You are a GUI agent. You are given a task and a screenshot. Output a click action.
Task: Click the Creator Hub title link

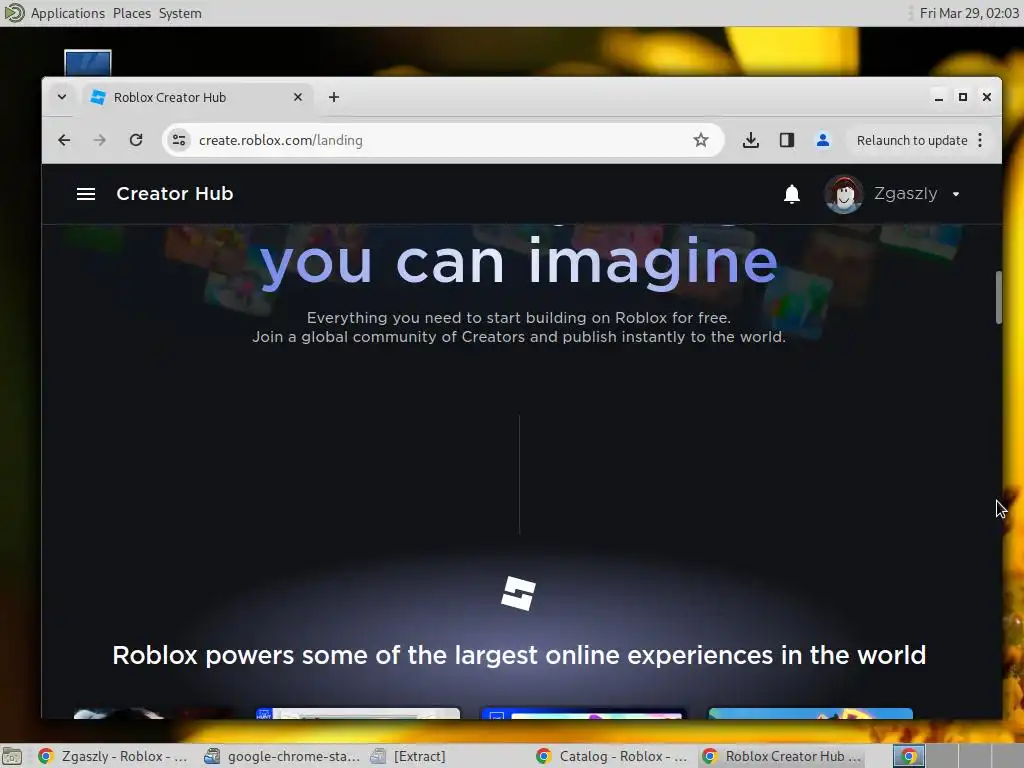click(x=174, y=194)
